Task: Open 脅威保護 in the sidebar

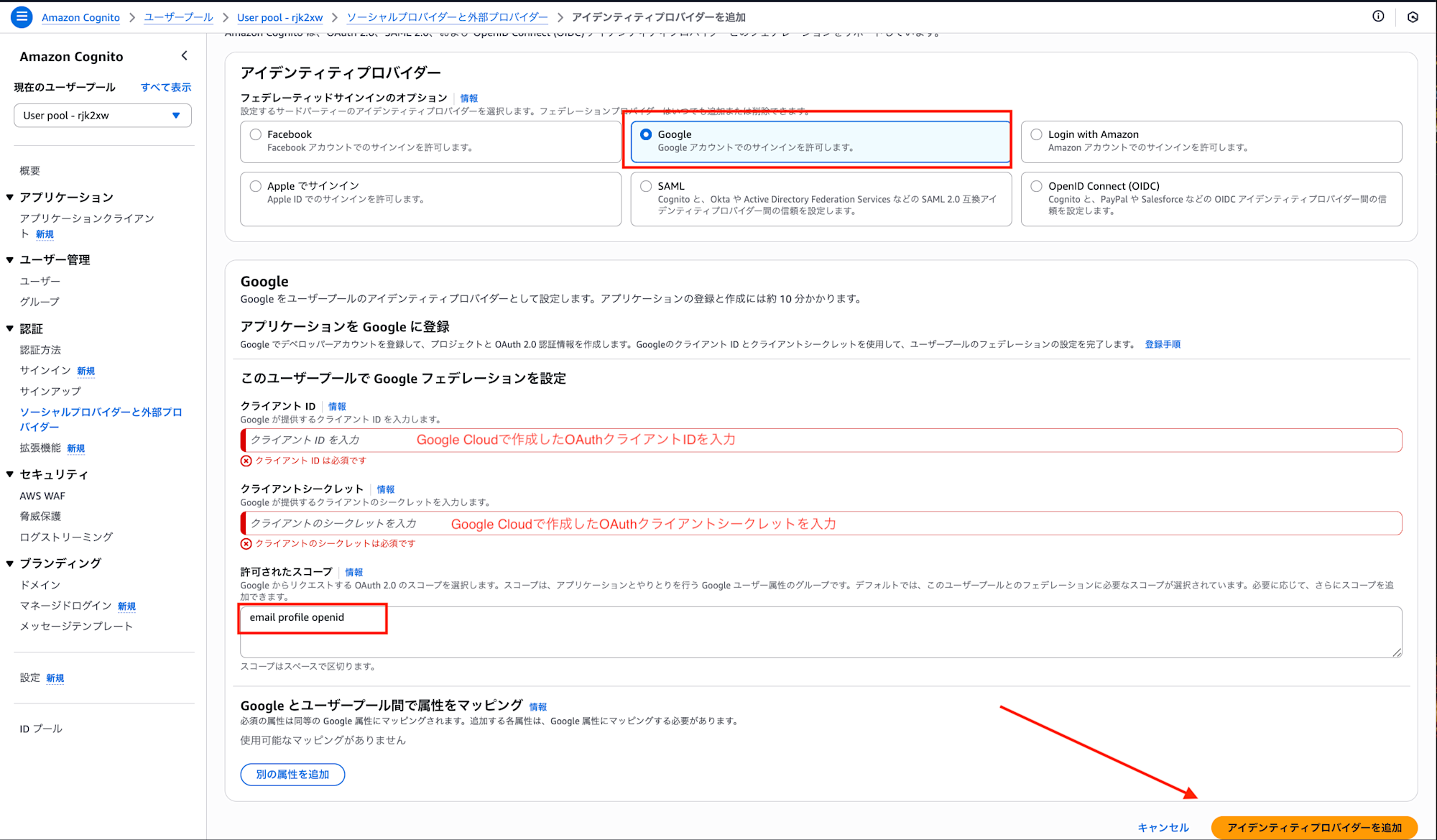Action: tap(40, 516)
